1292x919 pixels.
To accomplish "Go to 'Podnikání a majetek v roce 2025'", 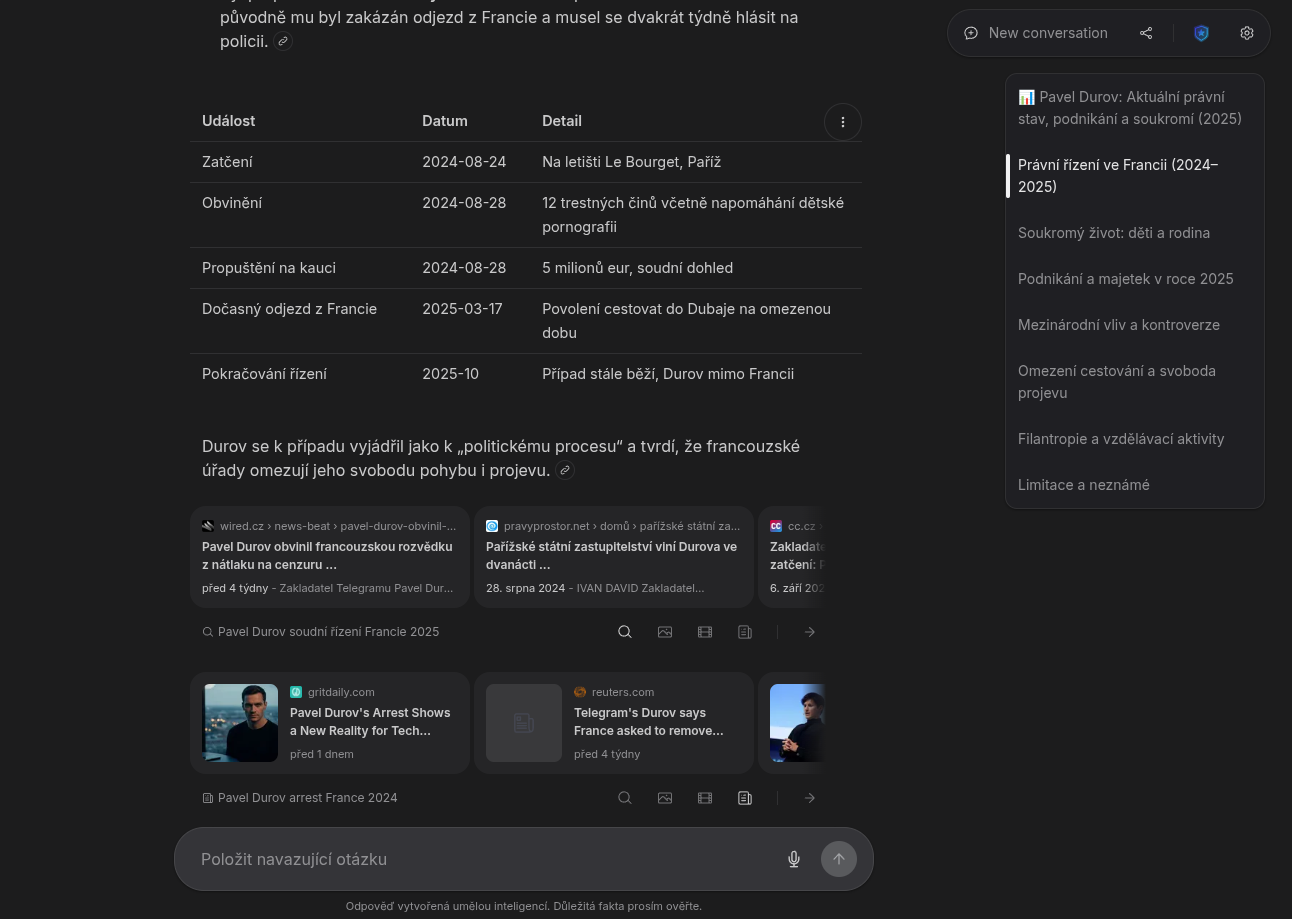I will pyautogui.click(x=1125, y=279).
